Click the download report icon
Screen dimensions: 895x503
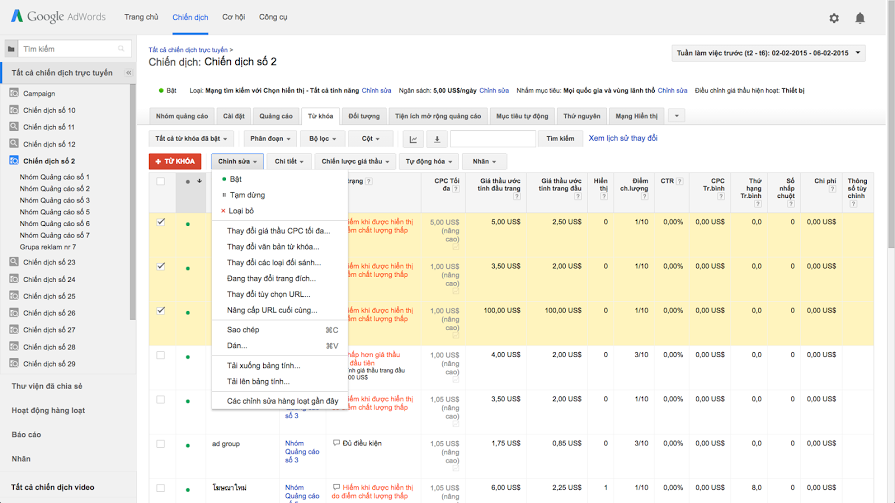tap(437, 139)
